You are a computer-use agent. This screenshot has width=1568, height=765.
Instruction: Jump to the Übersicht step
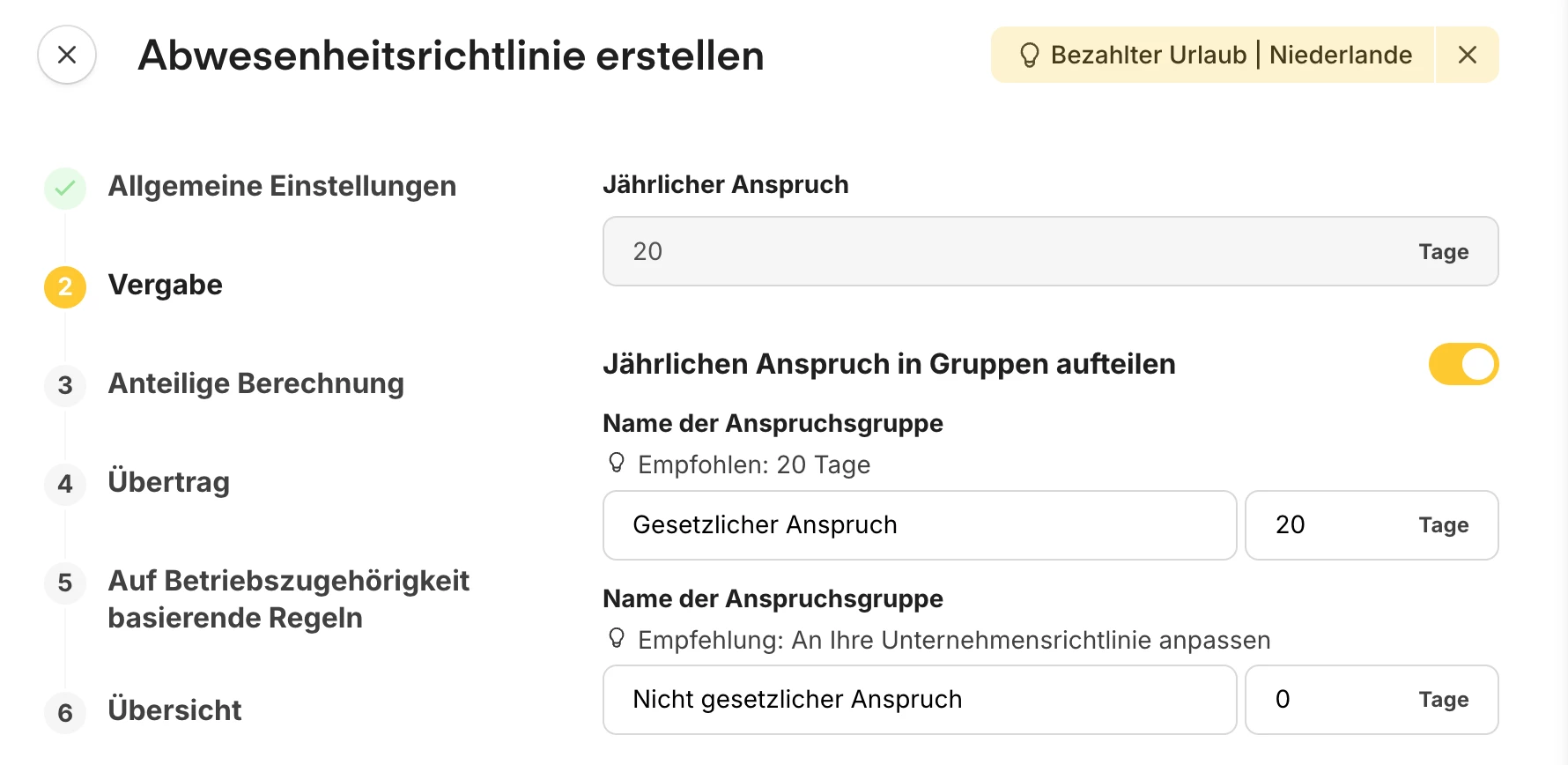point(174,710)
